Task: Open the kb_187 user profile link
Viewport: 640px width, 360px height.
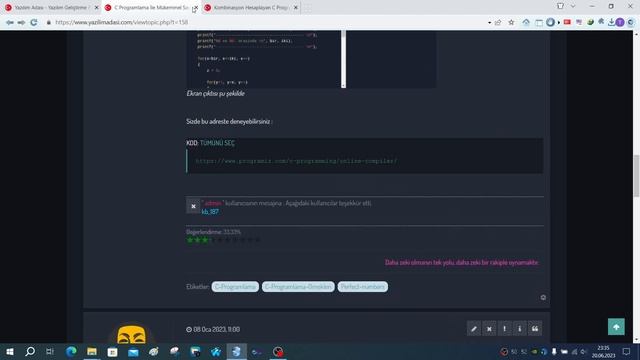Action: tap(210, 211)
